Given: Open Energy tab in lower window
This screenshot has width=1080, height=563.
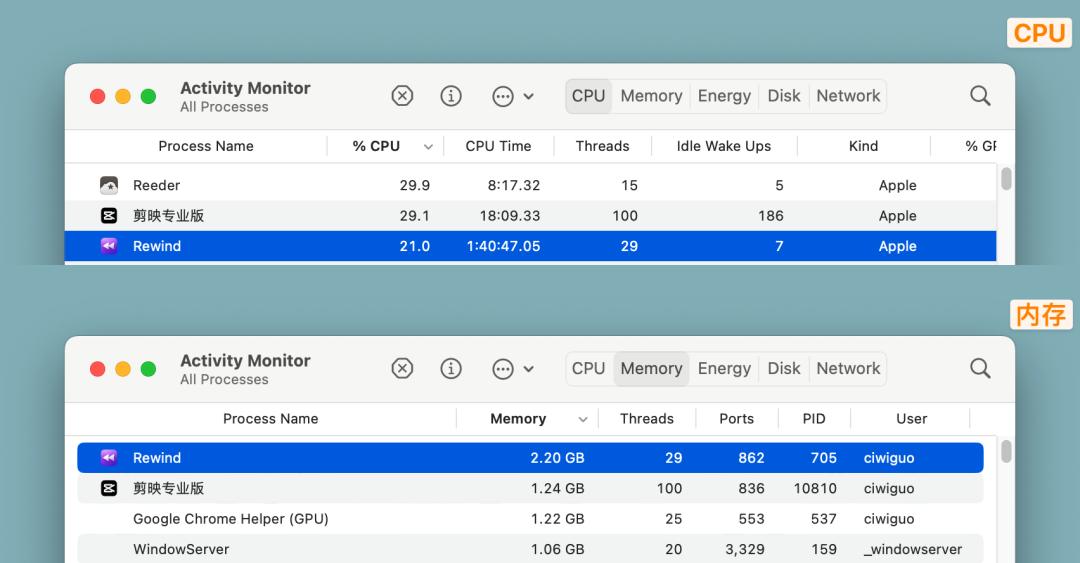Looking at the screenshot, I should click(x=724, y=369).
